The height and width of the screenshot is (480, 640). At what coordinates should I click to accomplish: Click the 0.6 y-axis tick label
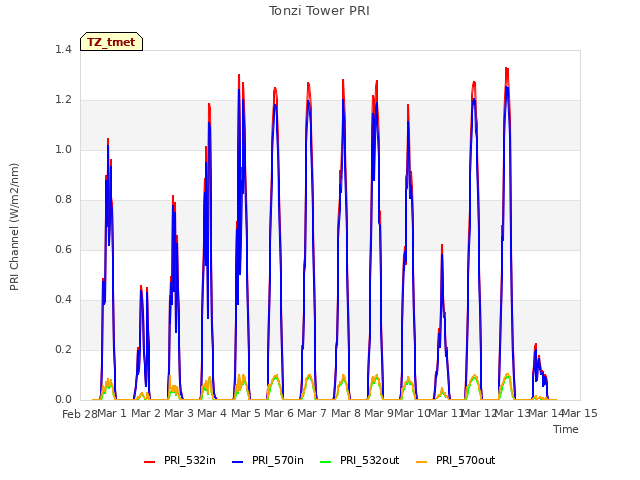[63, 250]
